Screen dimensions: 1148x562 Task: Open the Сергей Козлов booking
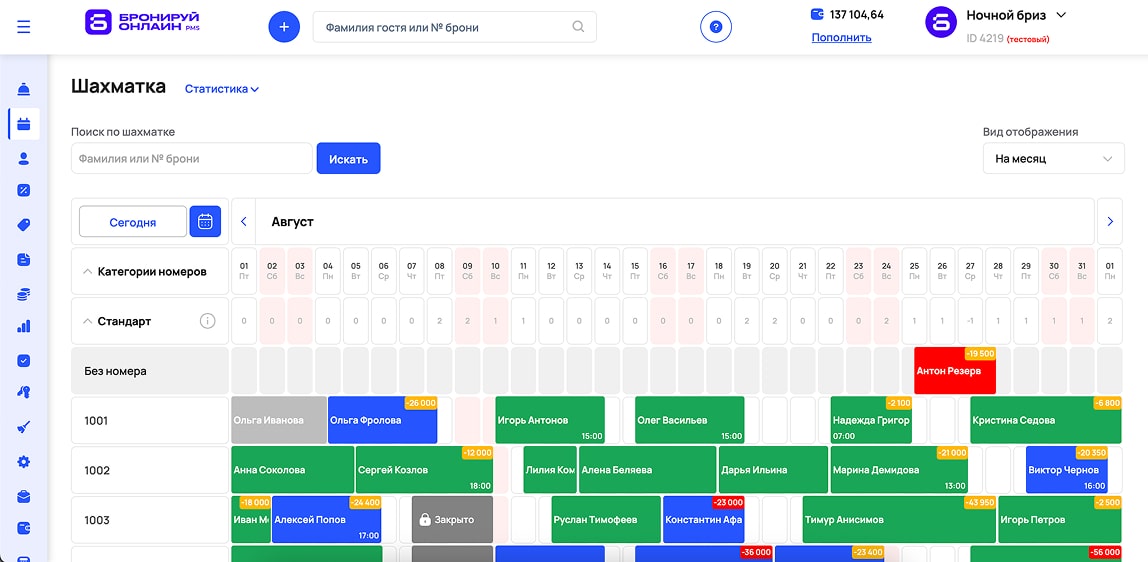[x=424, y=470]
